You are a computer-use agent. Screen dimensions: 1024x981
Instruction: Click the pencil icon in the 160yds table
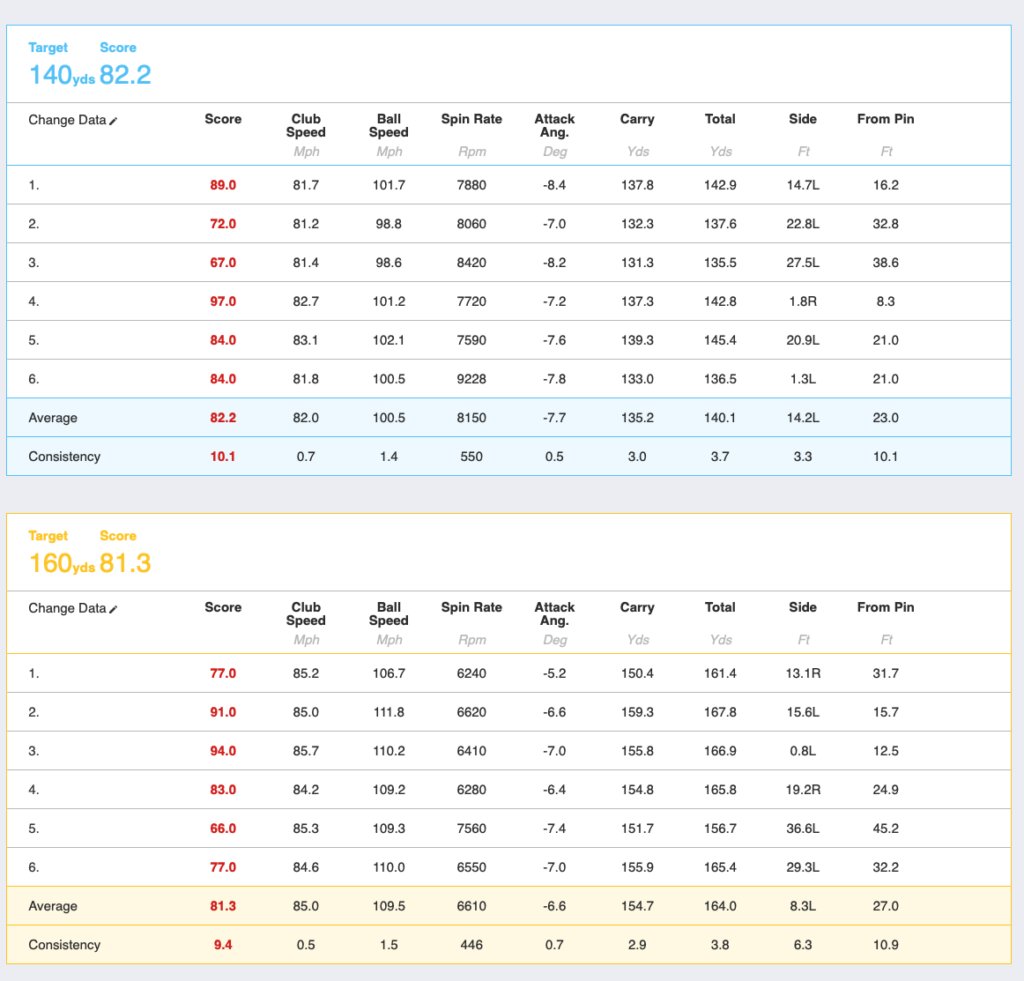[x=113, y=609]
